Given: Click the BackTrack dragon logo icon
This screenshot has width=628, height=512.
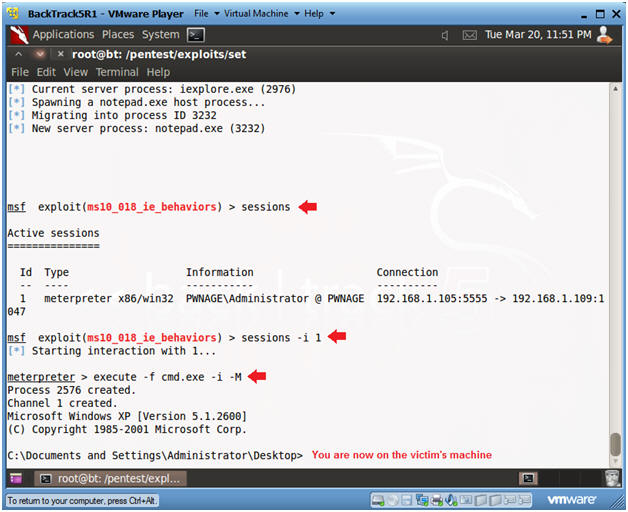Looking at the screenshot, I should point(19,35).
